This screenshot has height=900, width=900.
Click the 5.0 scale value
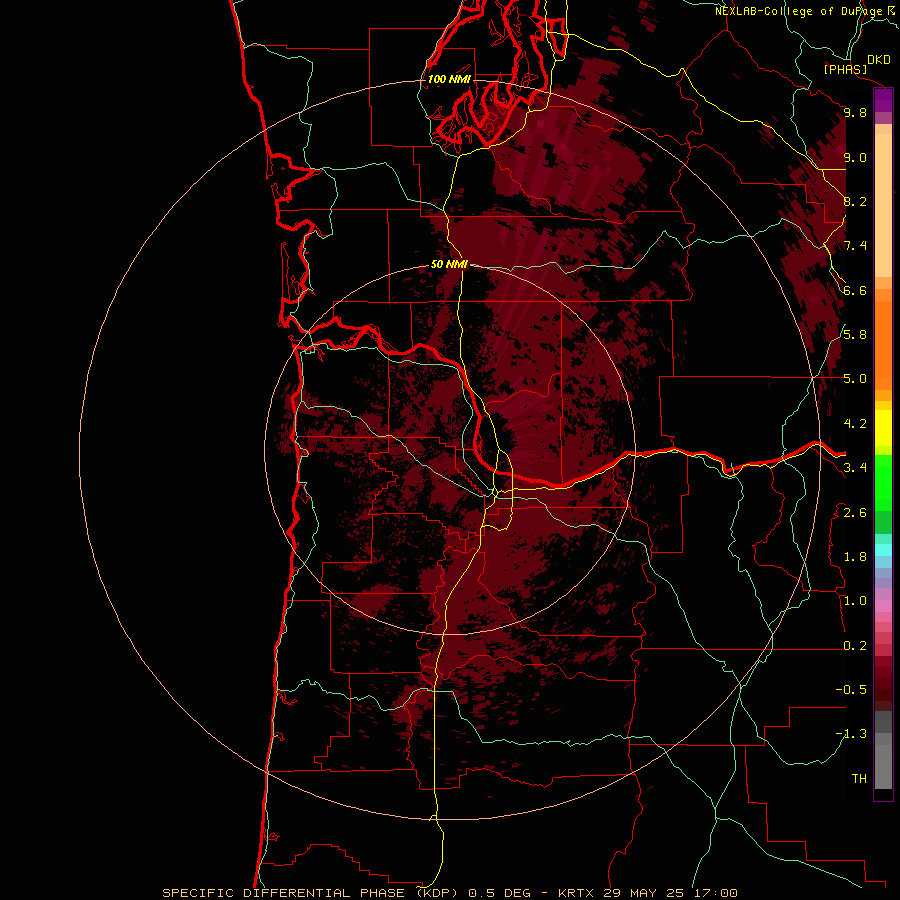[855, 379]
